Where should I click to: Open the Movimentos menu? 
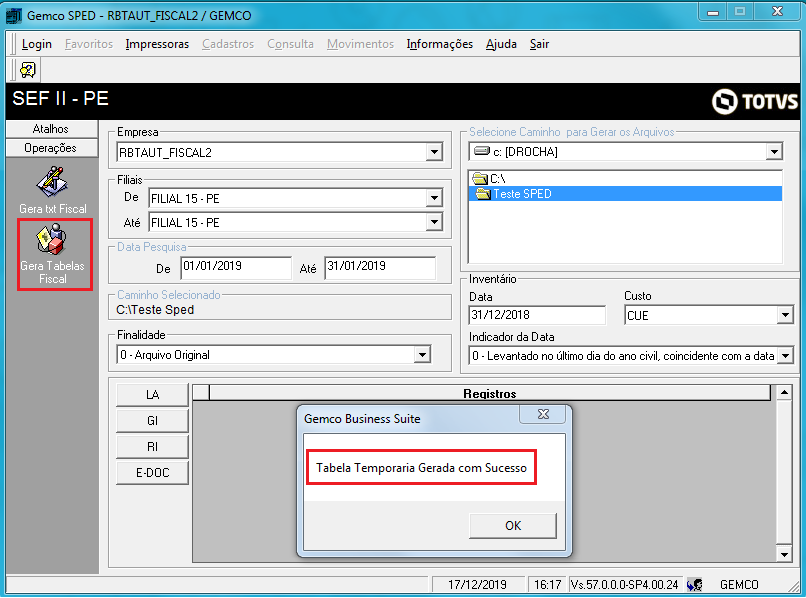(360, 44)
